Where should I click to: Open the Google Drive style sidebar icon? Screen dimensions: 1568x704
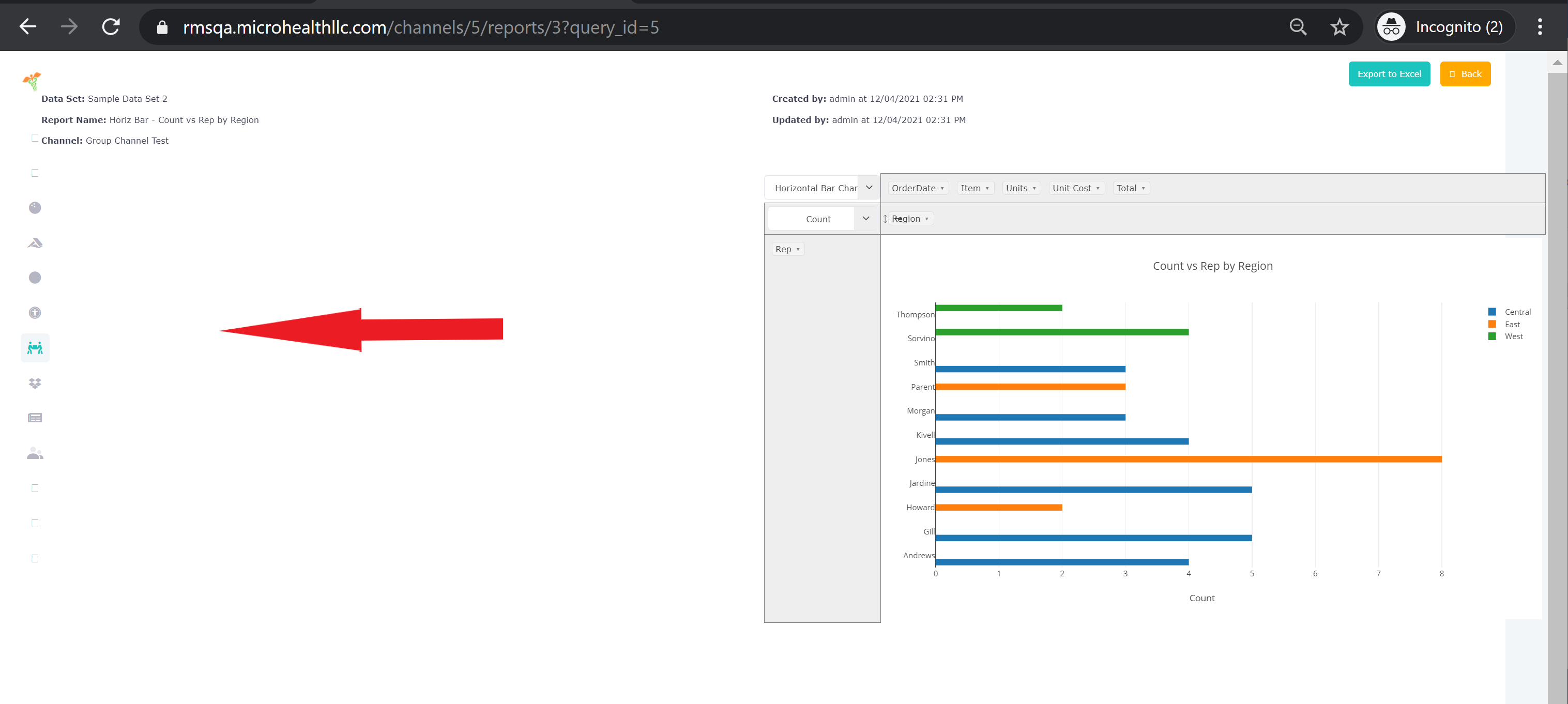click(x=35, y=243)
